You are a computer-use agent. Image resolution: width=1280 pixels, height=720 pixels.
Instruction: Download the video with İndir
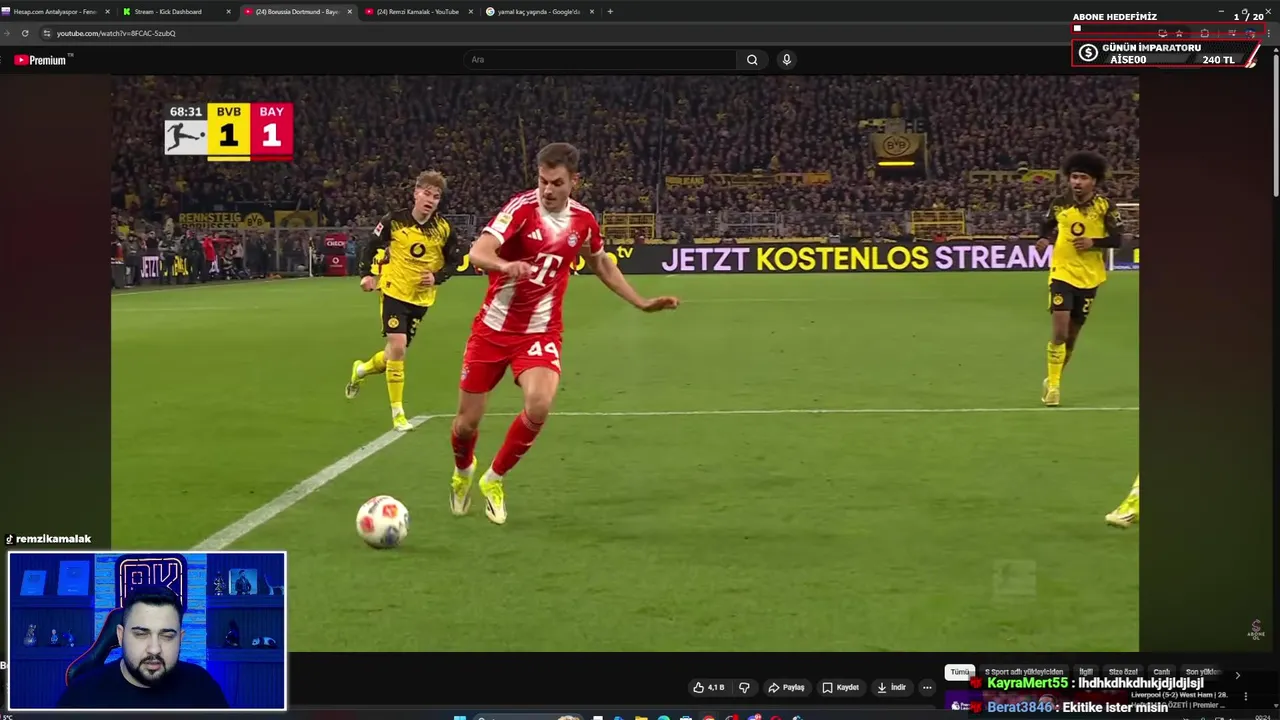(x=890, y=688)
